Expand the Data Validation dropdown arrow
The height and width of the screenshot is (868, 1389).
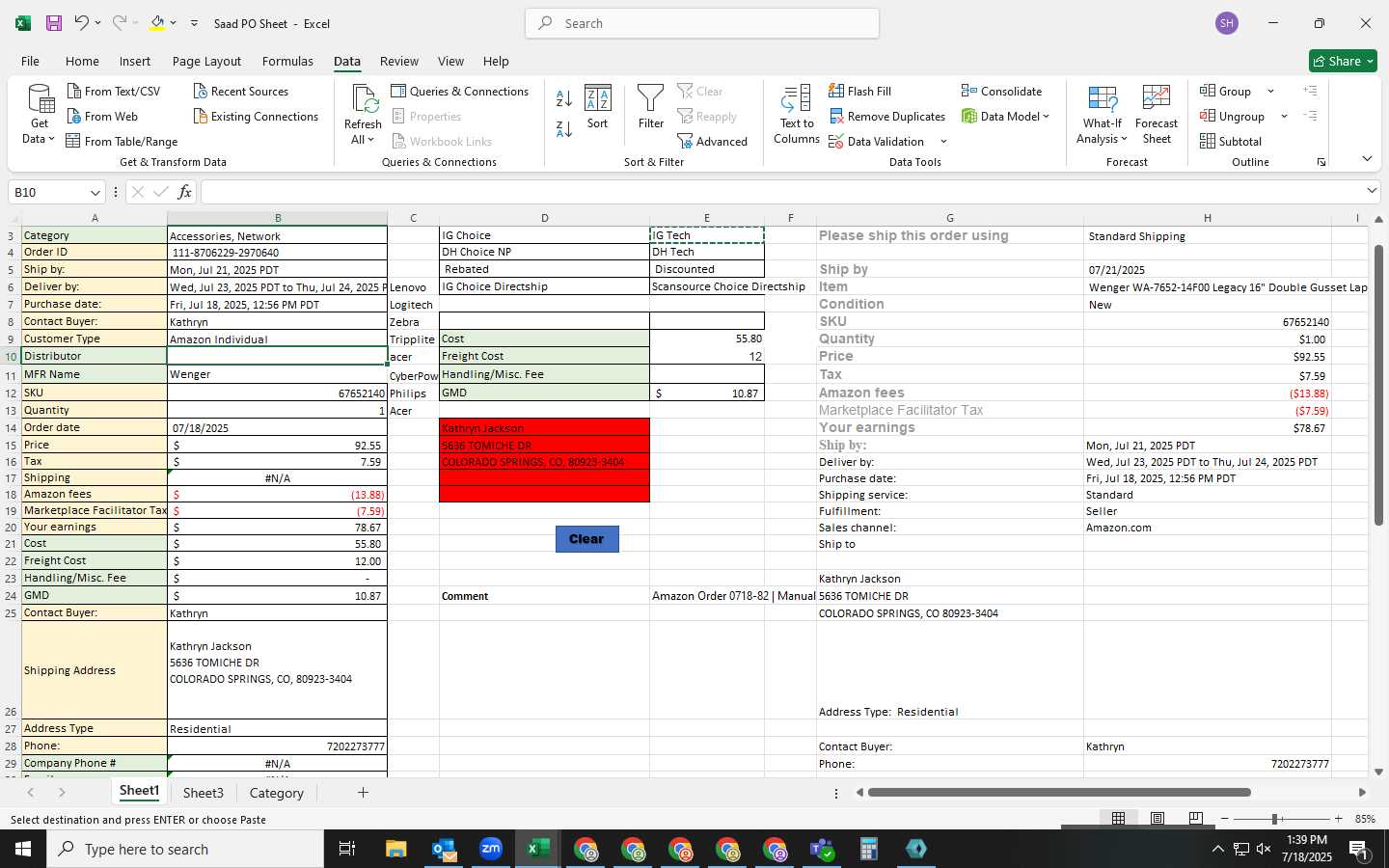pyautogui.click(x=943, y=141)
